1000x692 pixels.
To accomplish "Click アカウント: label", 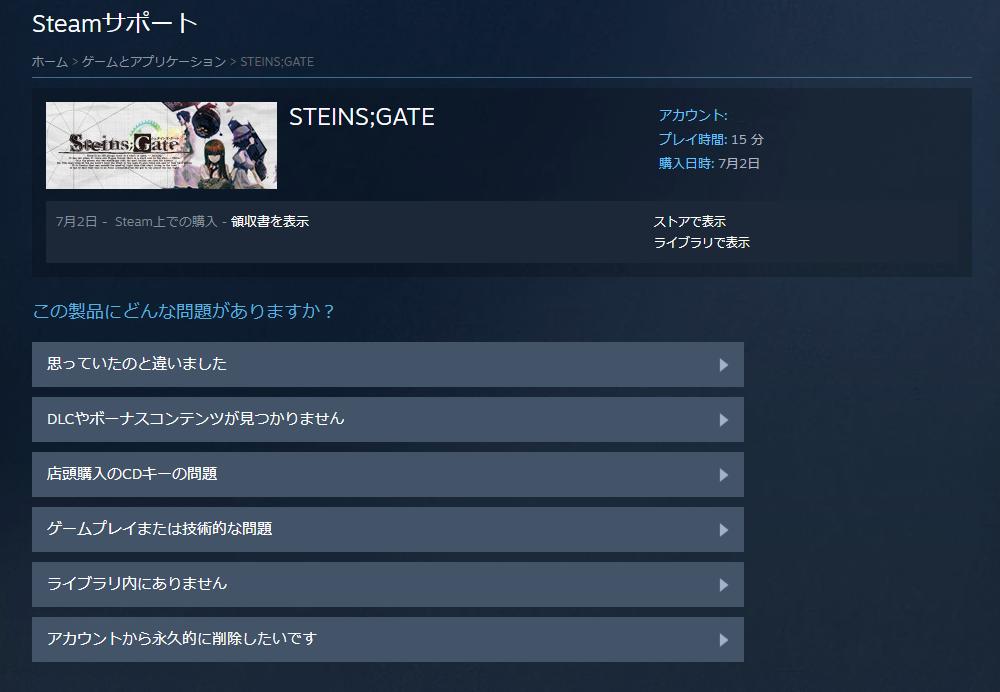I will 693,115.
